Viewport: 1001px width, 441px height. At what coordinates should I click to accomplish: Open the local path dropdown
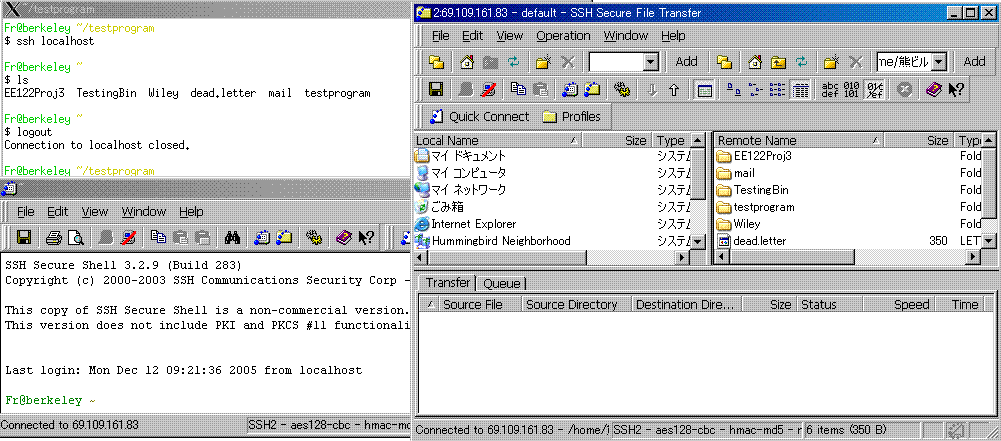coord(650,62)
